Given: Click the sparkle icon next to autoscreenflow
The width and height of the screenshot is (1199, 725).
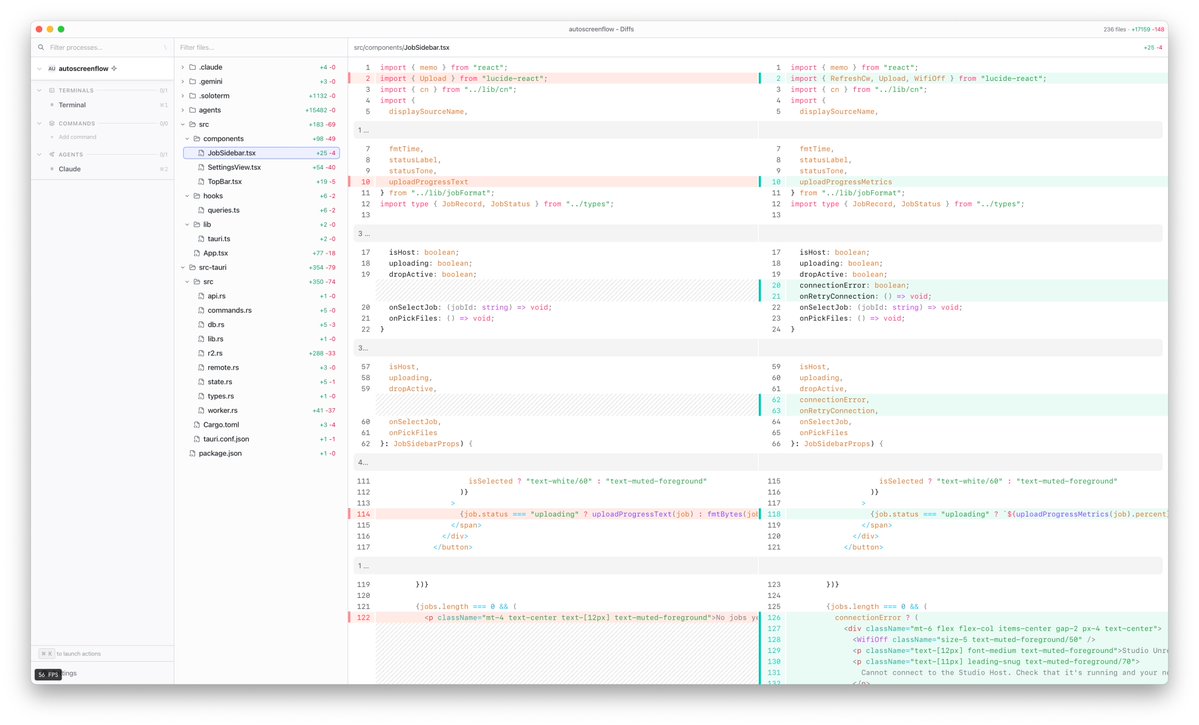Looking at the screenshot, I should click(x=114, y=69).
